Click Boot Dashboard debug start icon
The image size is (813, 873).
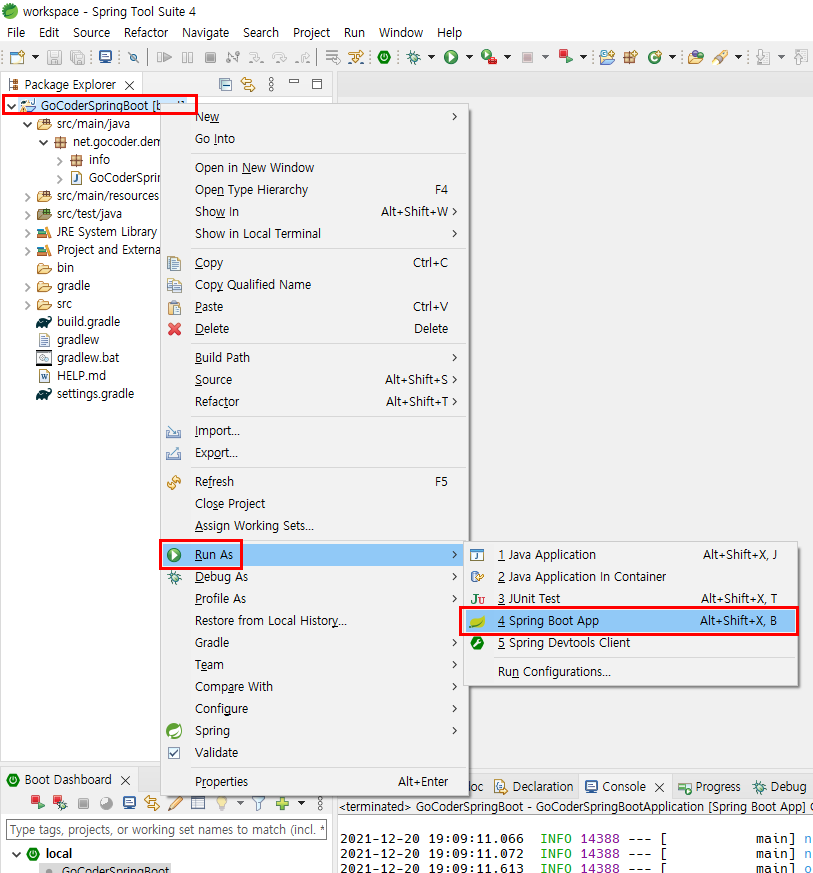[60, 803]
